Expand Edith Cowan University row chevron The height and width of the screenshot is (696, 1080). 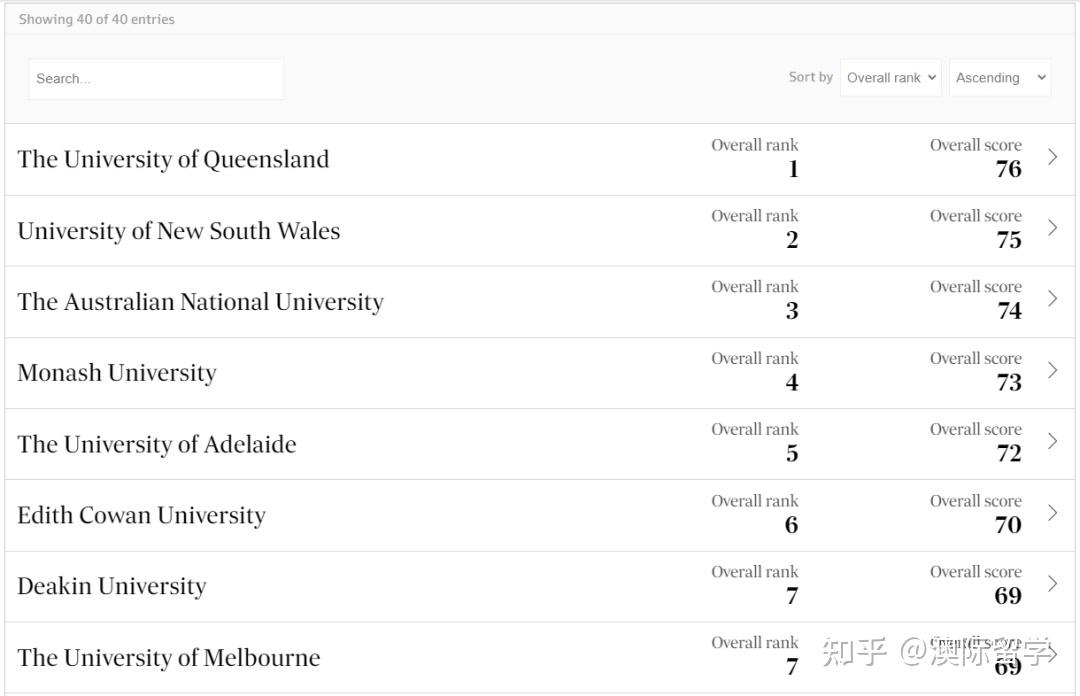point(1052,513)
